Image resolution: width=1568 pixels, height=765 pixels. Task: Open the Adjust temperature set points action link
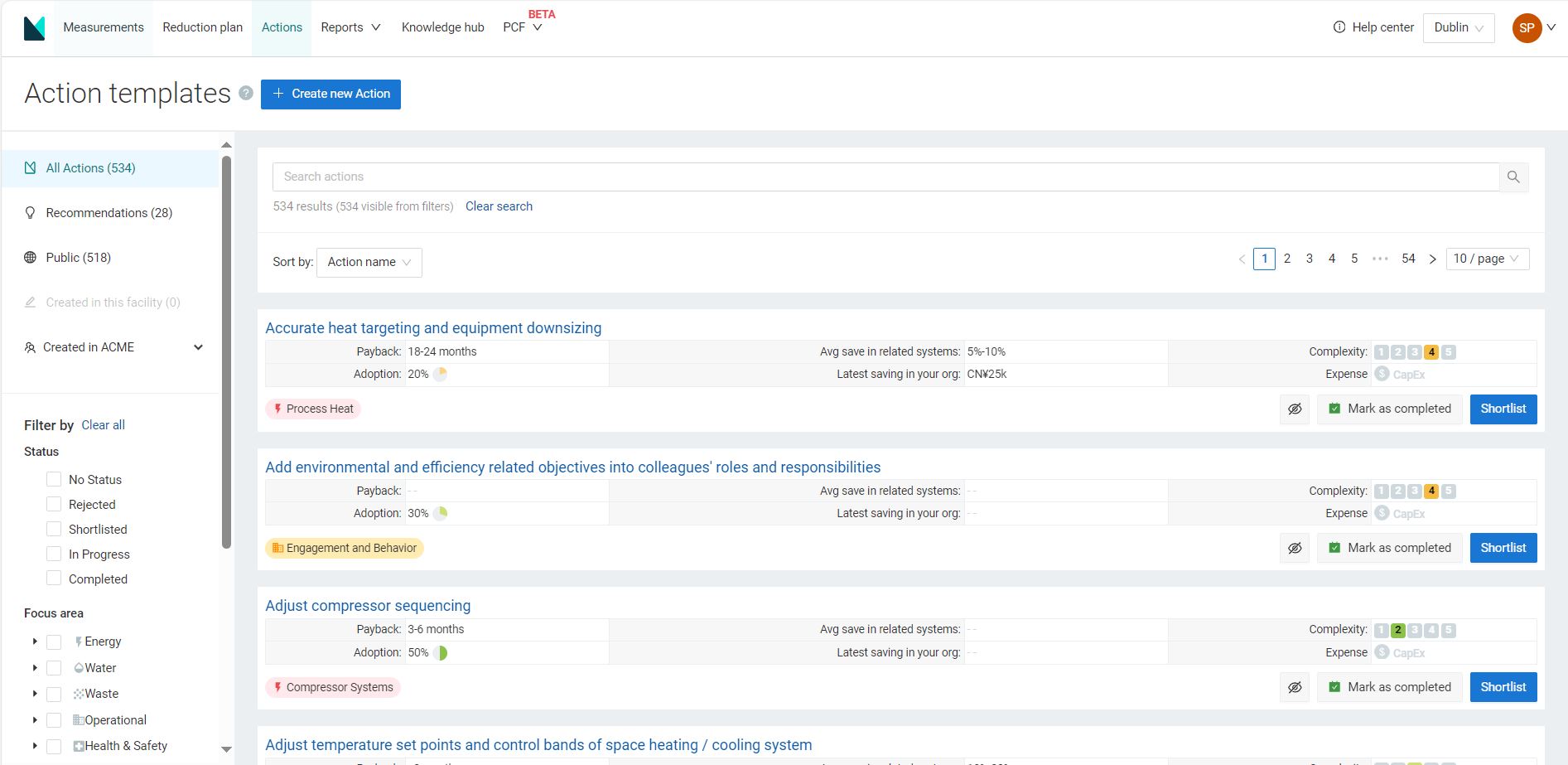(x=538, y=745)
